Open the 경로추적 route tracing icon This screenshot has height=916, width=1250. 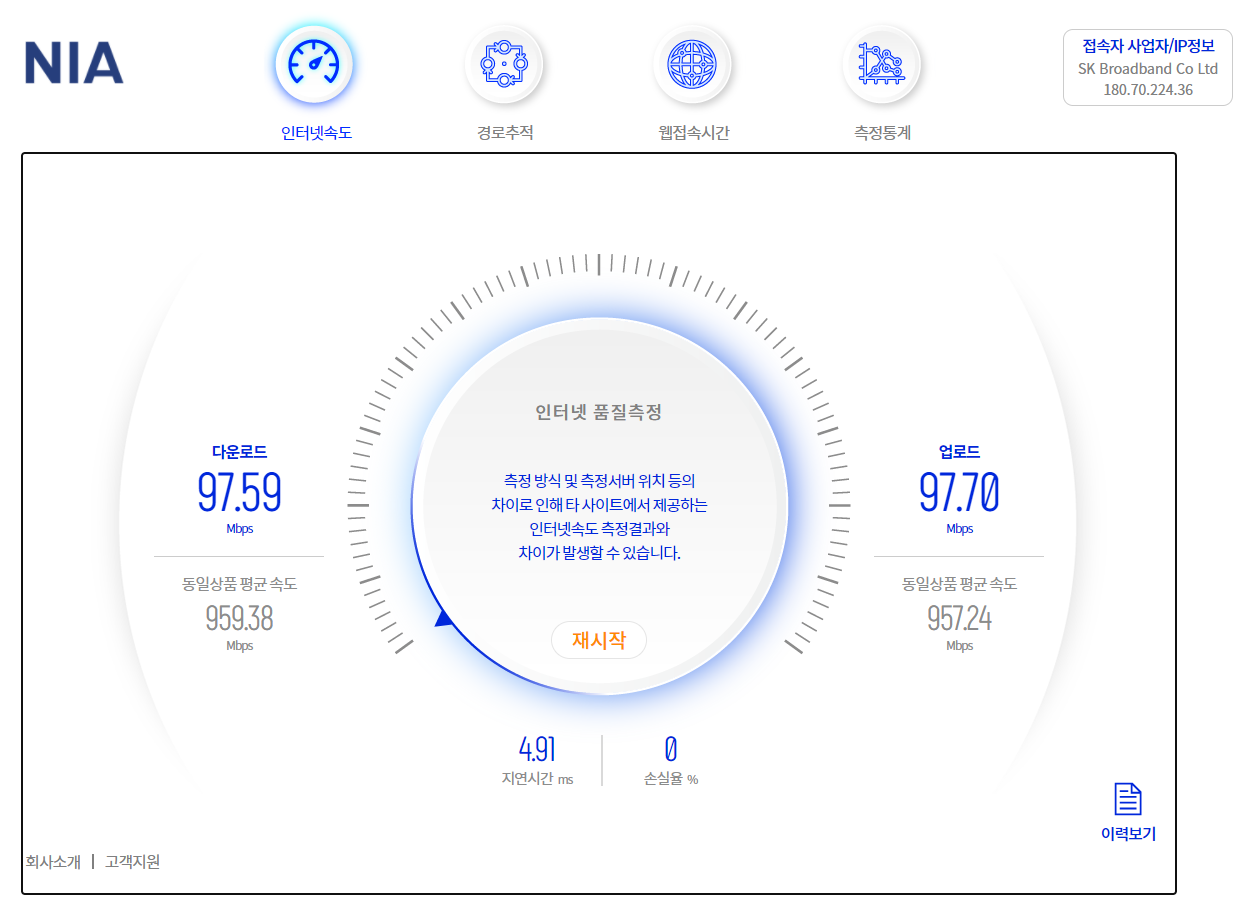(504, 64)
